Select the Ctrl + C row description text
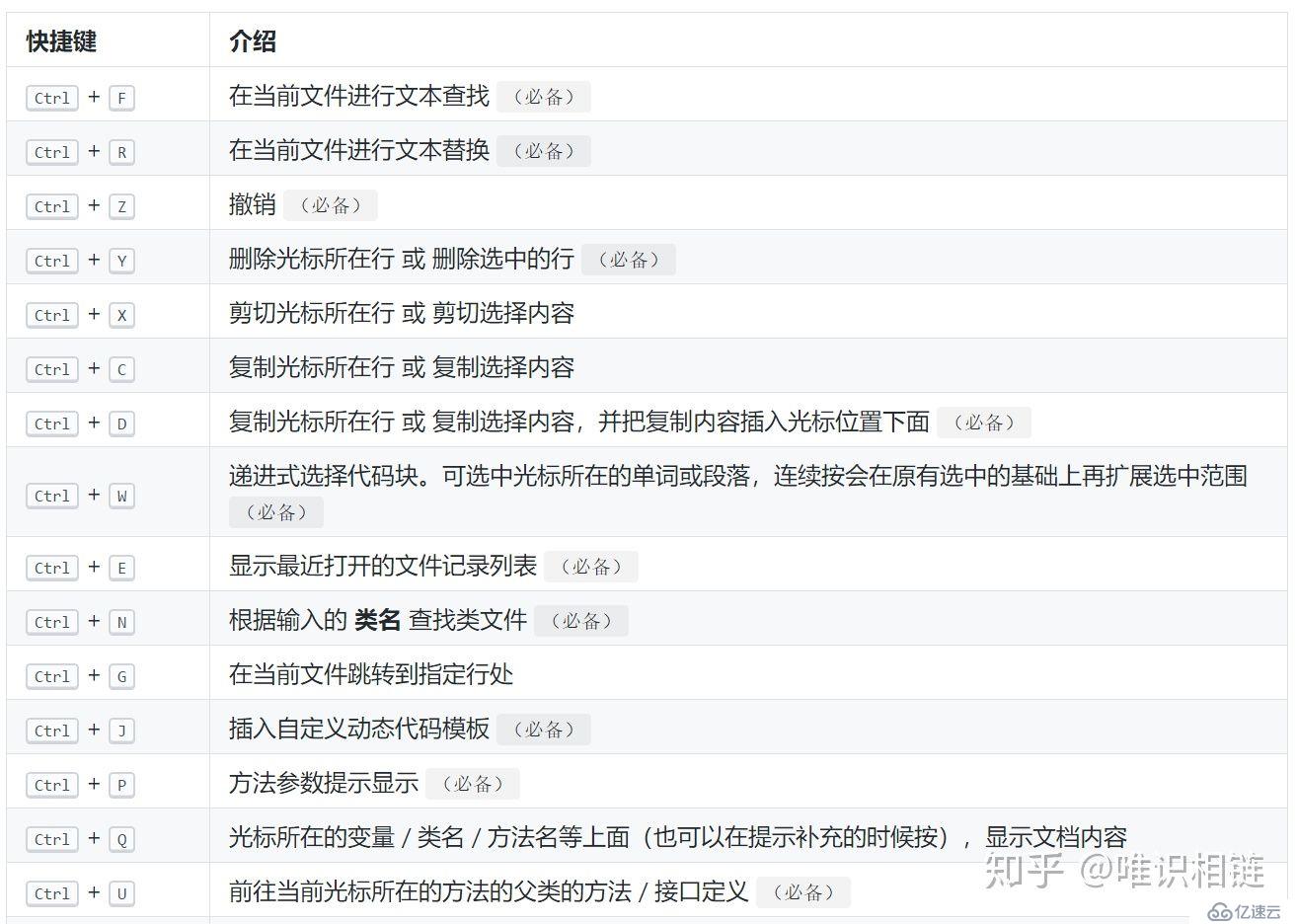This screenshot has height=924, width=1297. (402, 367)
